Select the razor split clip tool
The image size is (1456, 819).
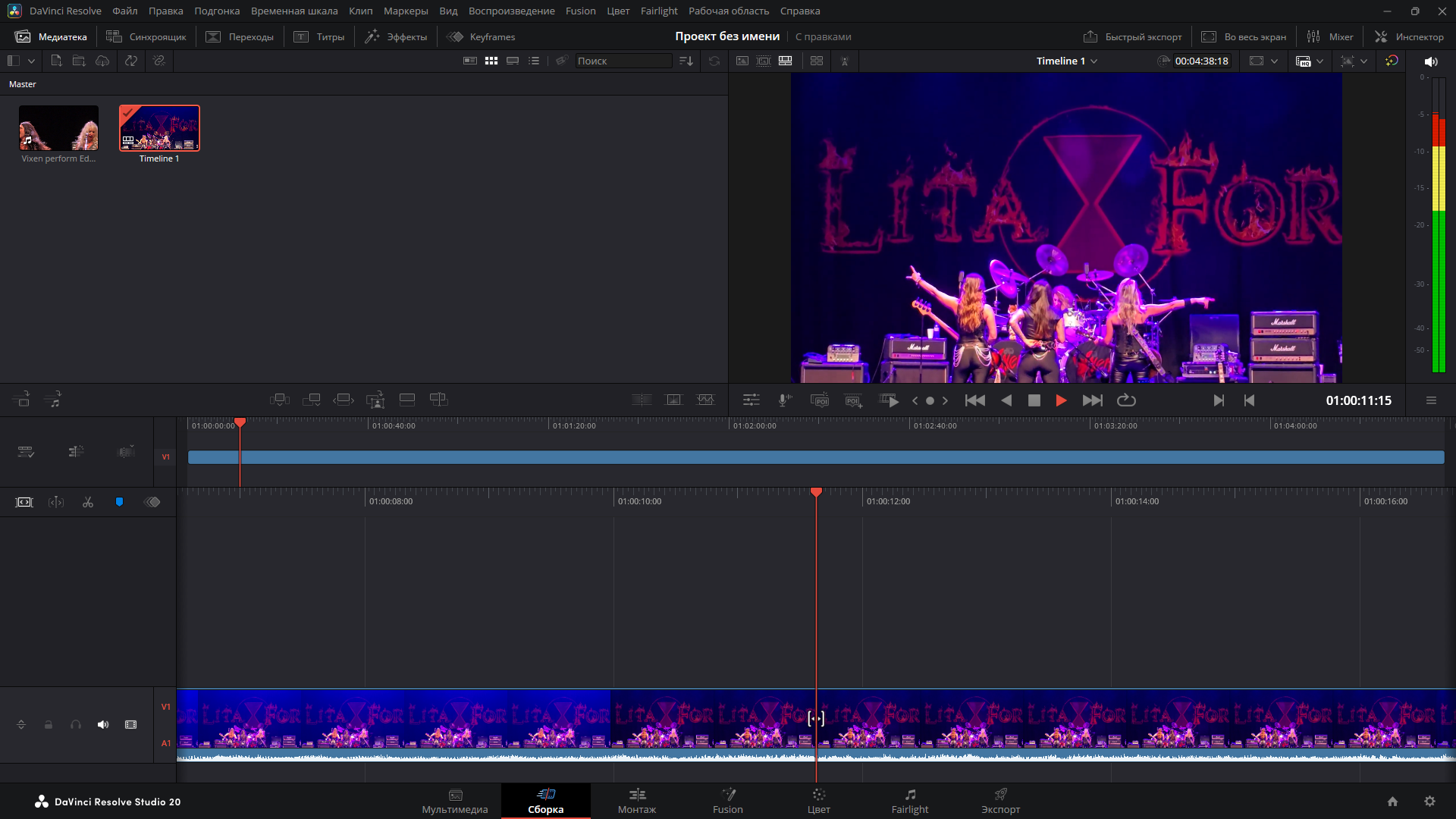point(88,502)
